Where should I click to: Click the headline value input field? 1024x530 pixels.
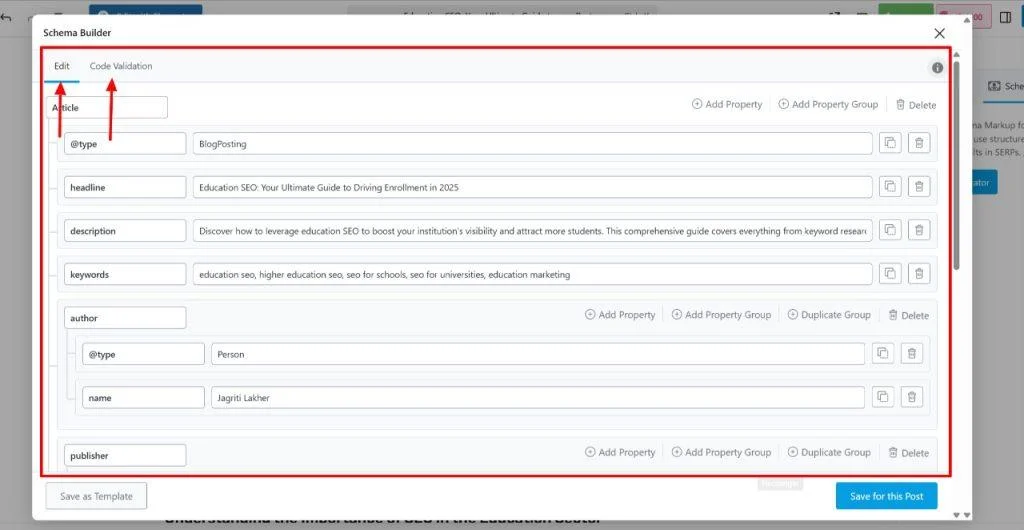532,187
